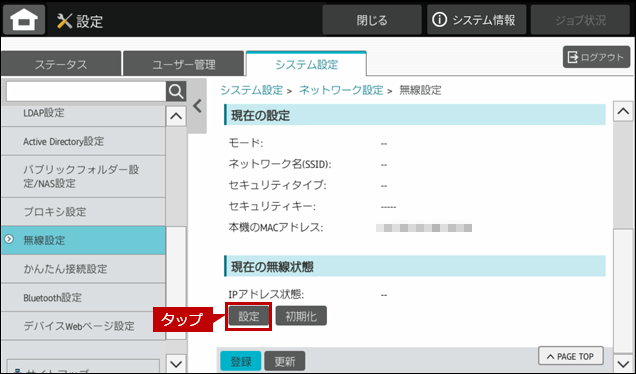
Task: Click the セキュリティタイプ label
Action: [277, 185]
